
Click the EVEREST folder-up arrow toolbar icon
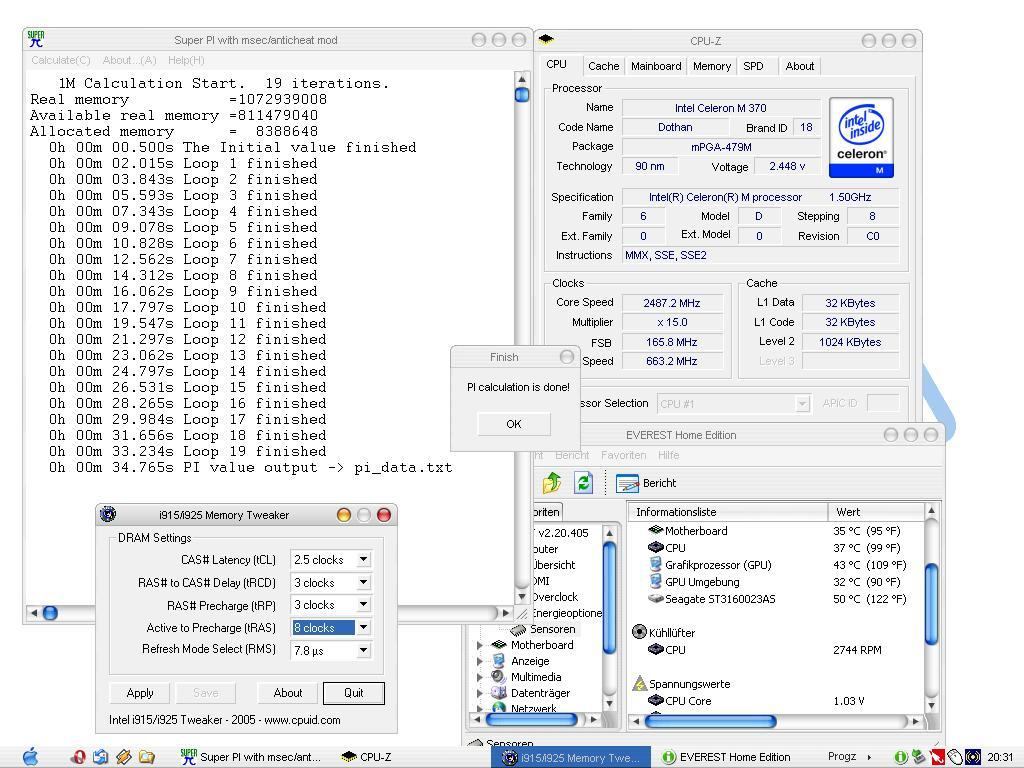552,483
